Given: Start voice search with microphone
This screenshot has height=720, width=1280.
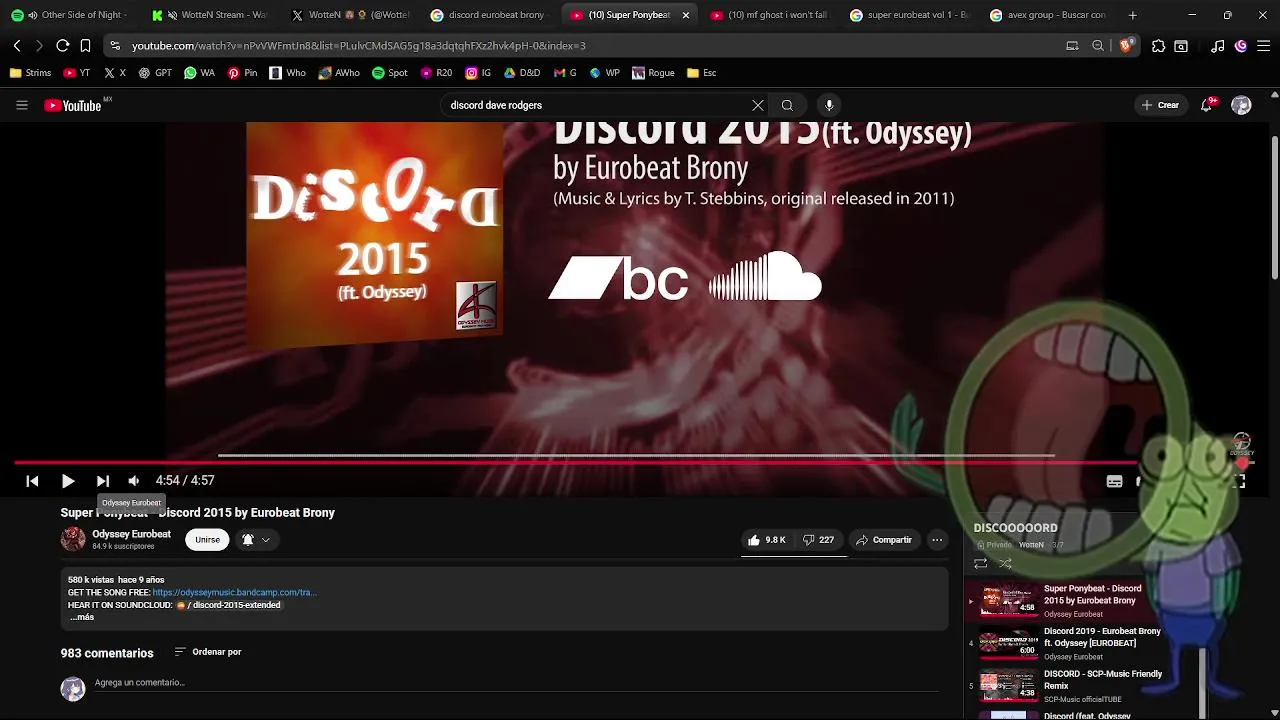Looking at the screenshot, I should click(x=829, y=105).
